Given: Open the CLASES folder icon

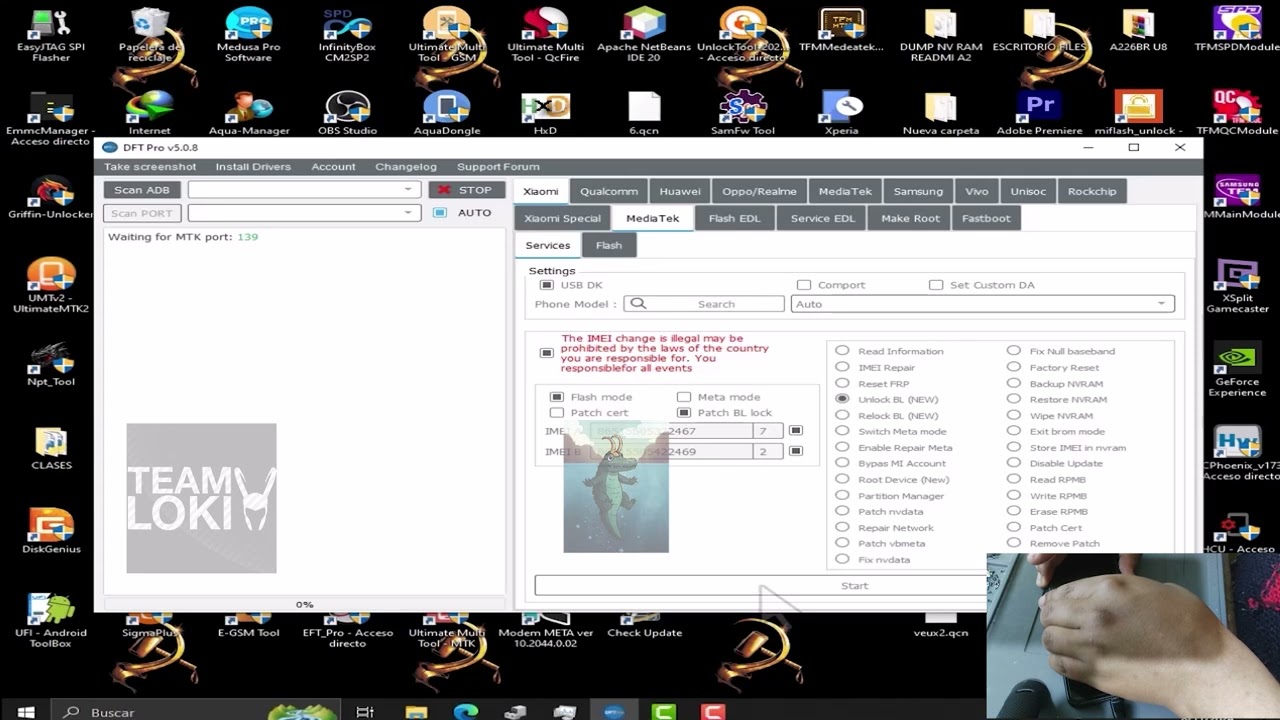Looking at the screenshot, I should 51,448.
